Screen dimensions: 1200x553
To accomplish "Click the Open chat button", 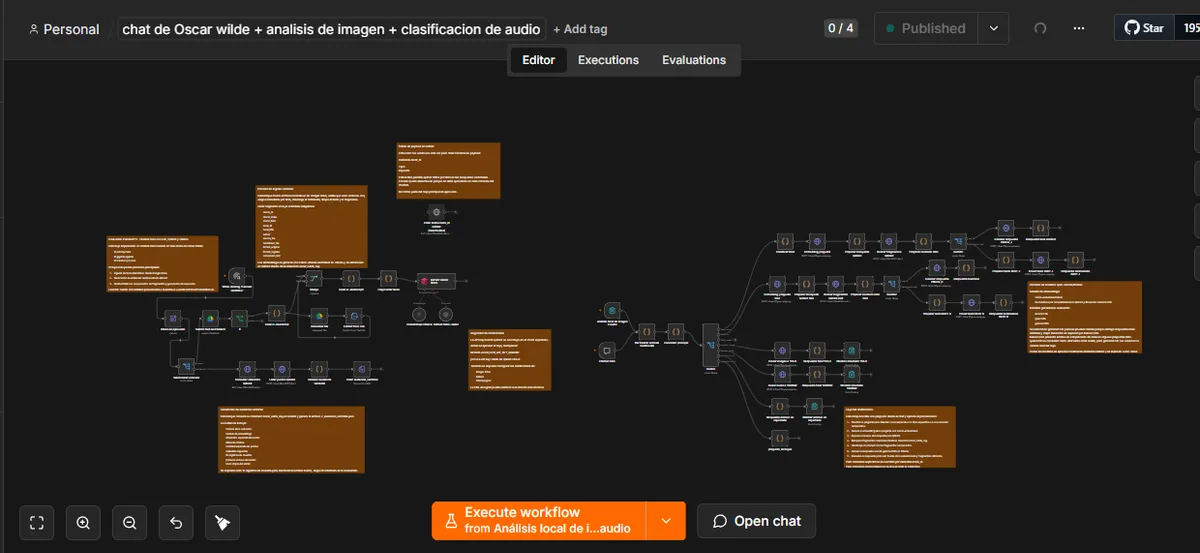I will [x=756, y=521].
